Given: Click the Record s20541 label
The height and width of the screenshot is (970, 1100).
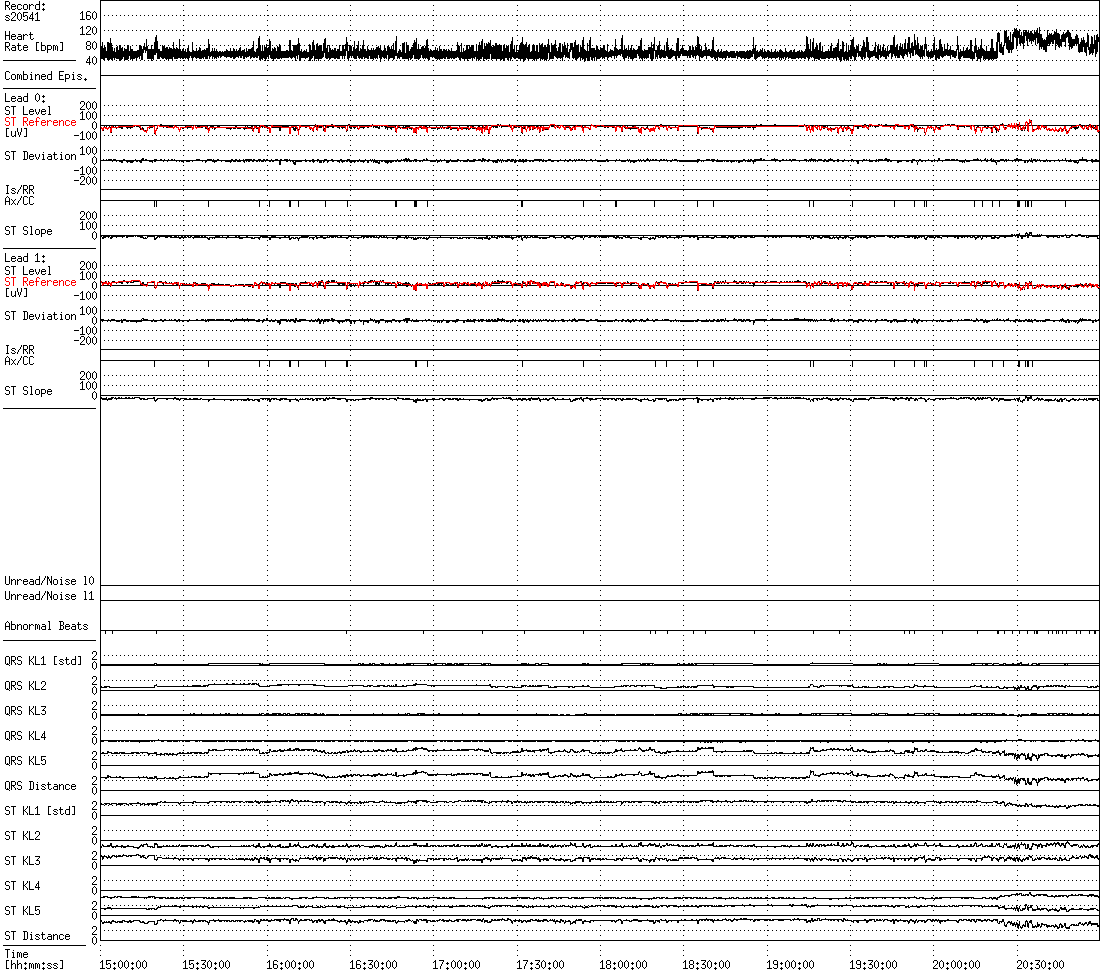Looking at the screenshot, I should [x=25, y=12].
